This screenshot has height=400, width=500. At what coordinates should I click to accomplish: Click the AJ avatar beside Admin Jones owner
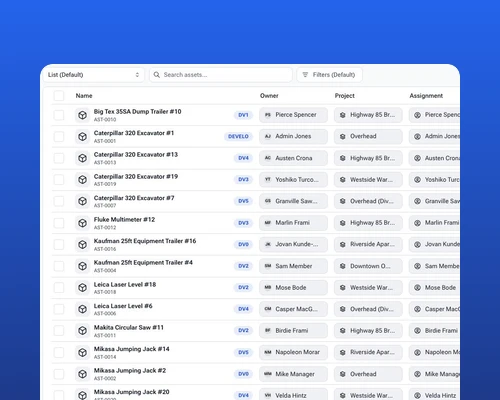tap(268, 136)
